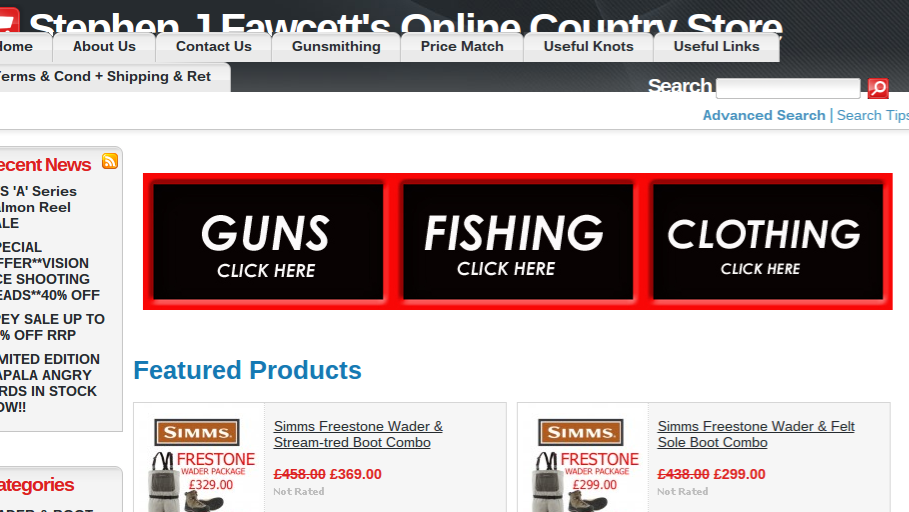909x512 pixels.
Task: Click the Advanced Search link
Action: (x=763, y=115)
